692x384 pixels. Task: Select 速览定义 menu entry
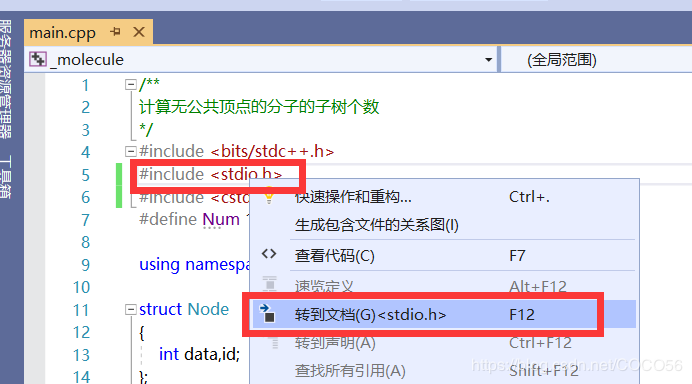click(445, 286)
